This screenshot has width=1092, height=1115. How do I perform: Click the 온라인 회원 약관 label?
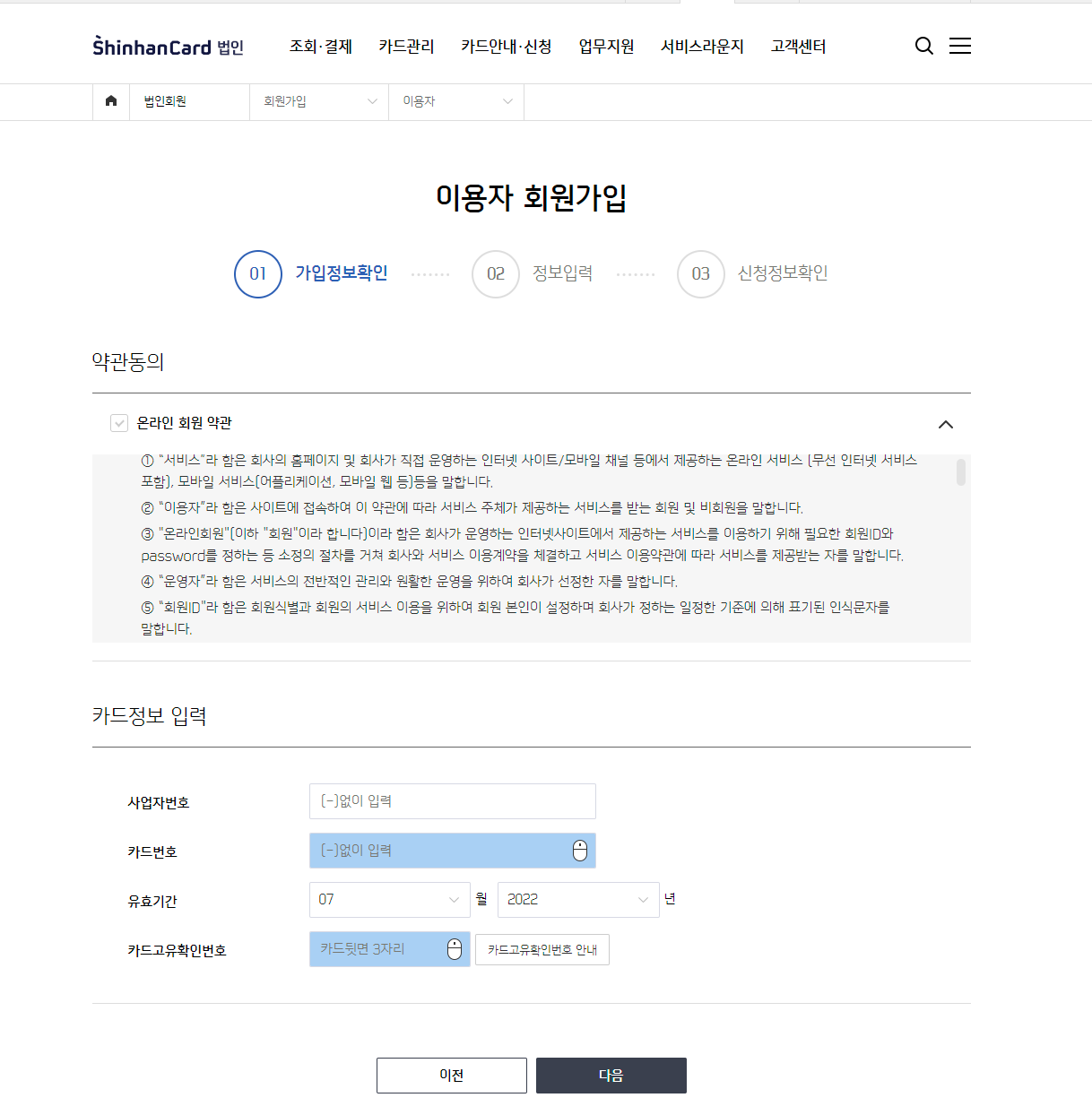tap(185, 423)
